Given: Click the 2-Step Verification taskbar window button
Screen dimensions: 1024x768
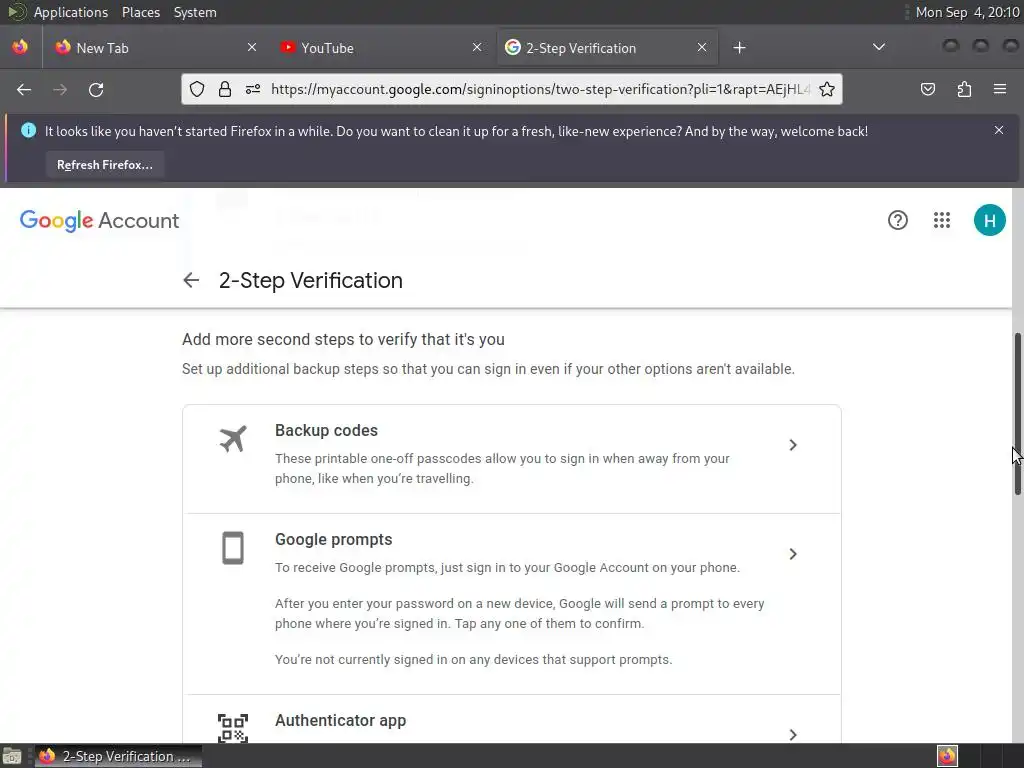Looking at the screenshot, I should (x=118, y=756).
